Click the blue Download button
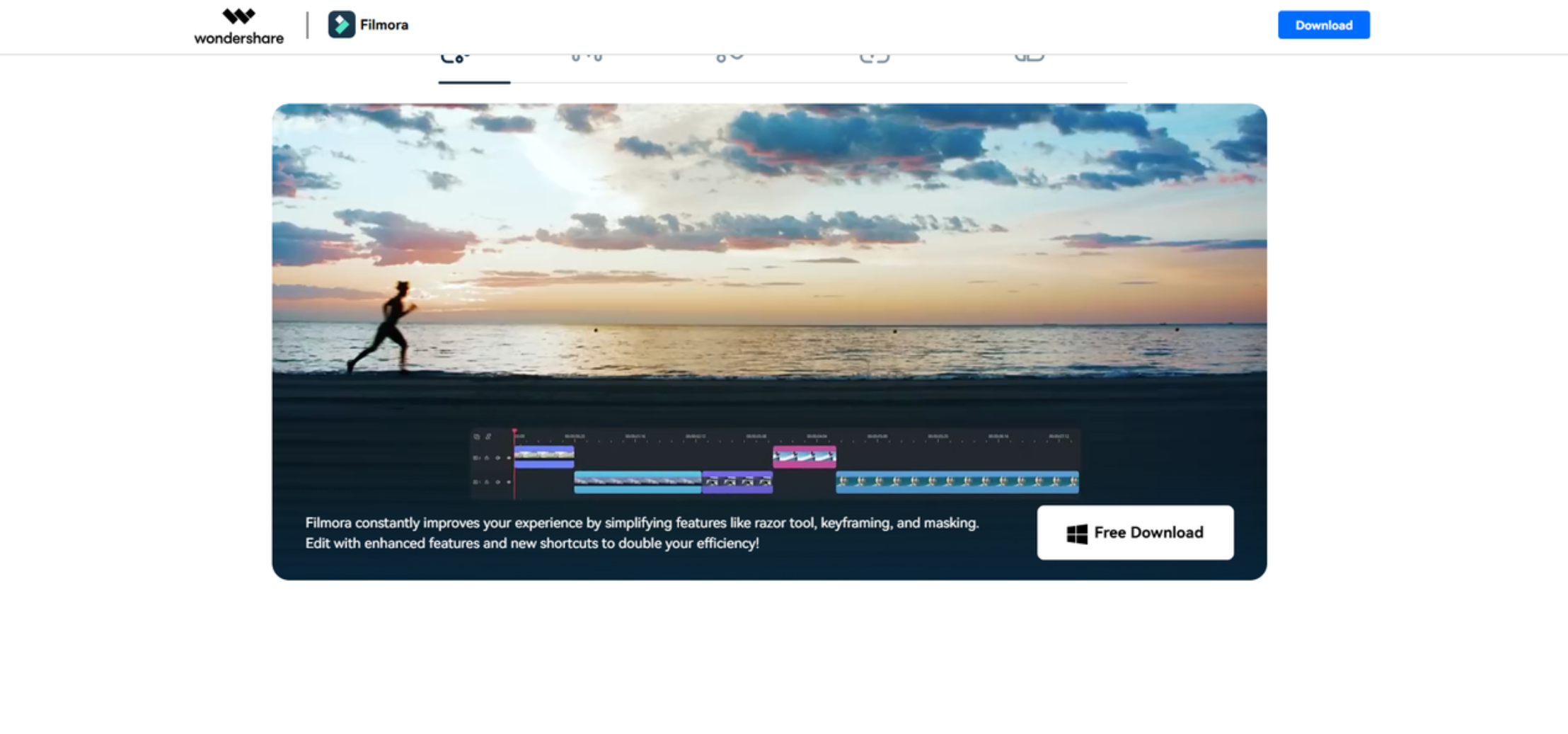This screenshot has height=734, width=1568. pos(1322,24)
